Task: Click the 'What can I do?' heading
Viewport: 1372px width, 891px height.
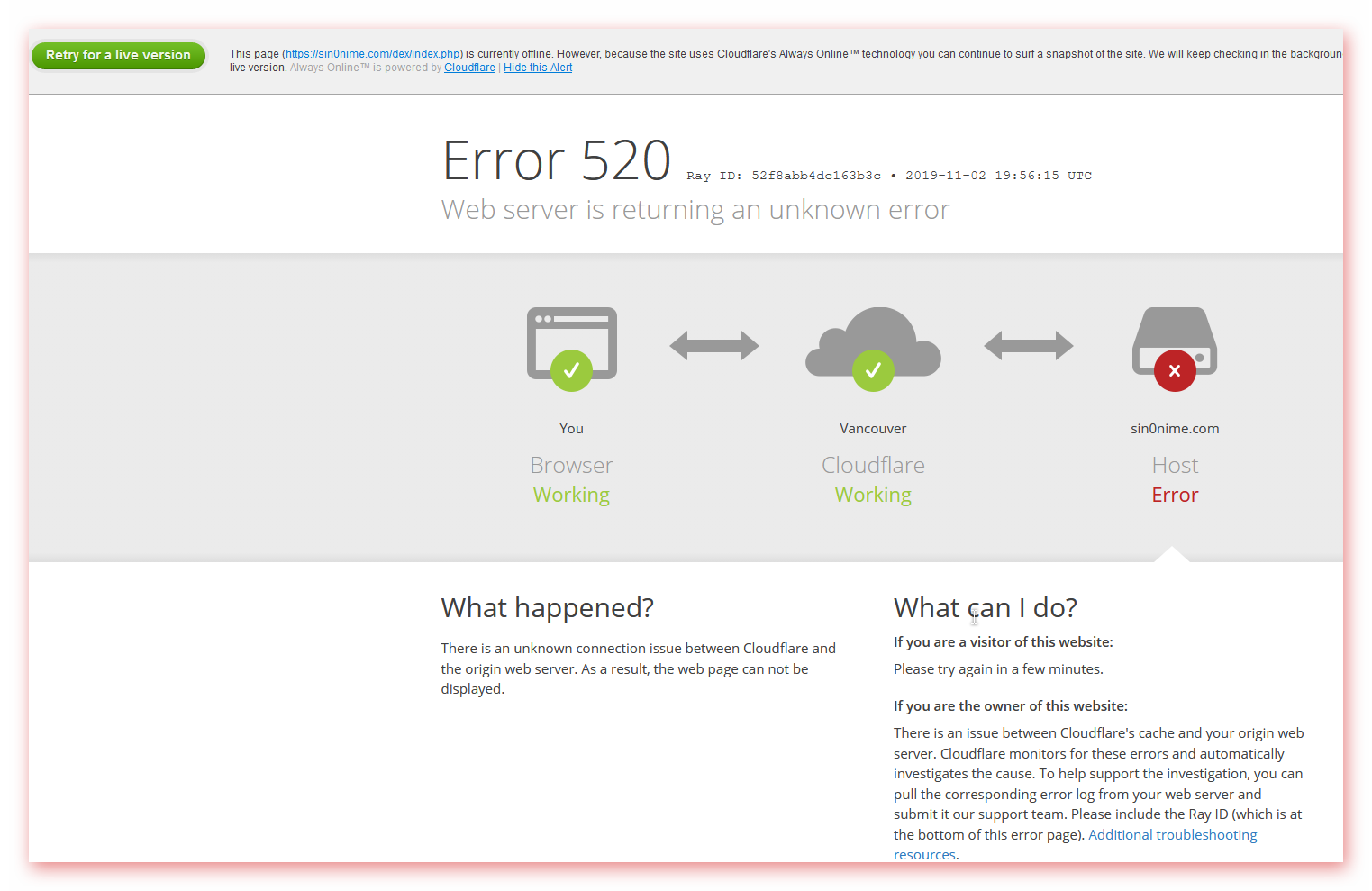Action: point(986,608)
